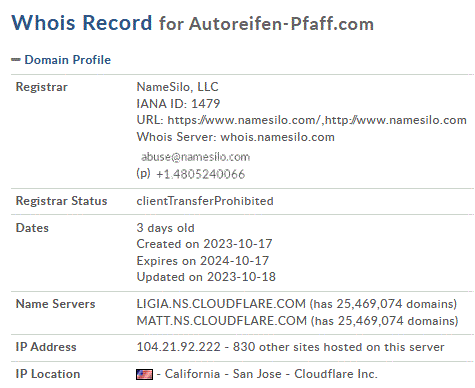Screen dimensions: 475x388
Task: Click the MATT.NS.CLOUDFLARE.COM name server
Action: (x=222, y=321)
